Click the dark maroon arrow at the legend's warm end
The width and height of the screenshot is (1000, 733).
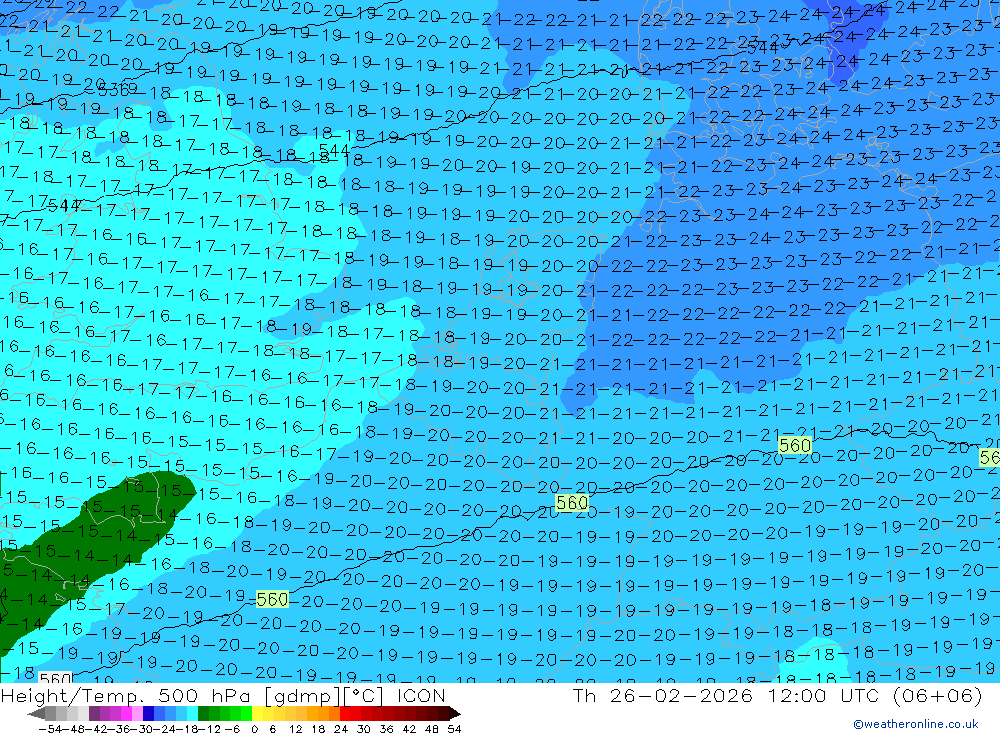[454, 713]
